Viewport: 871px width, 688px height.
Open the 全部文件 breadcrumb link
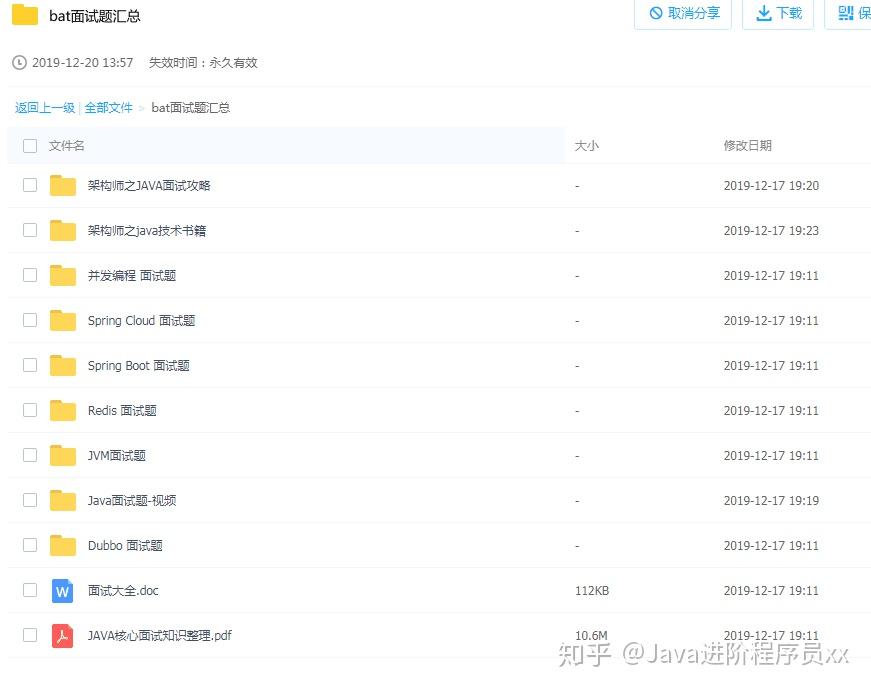109,107
